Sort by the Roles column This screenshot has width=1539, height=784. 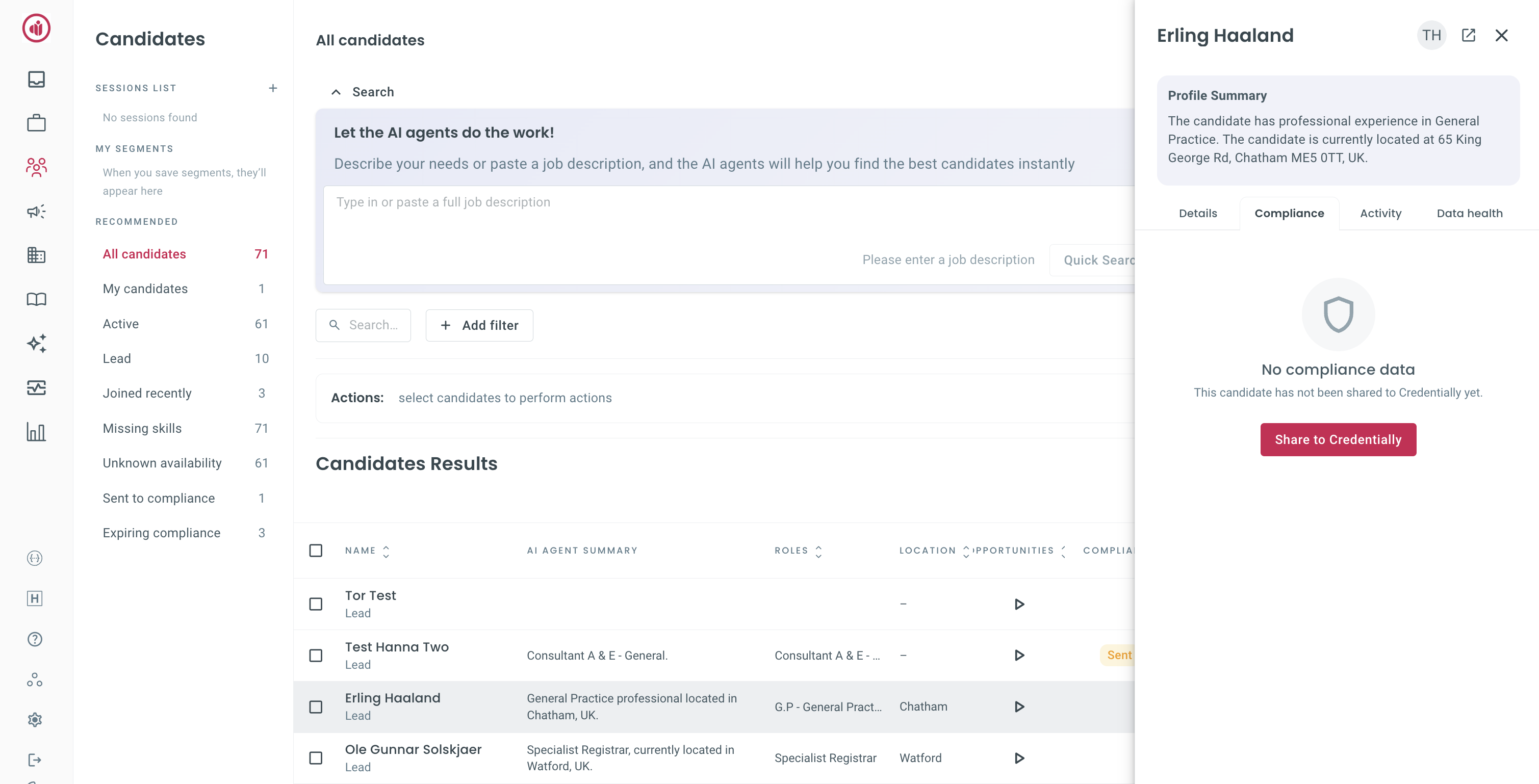tap(818, 552)
